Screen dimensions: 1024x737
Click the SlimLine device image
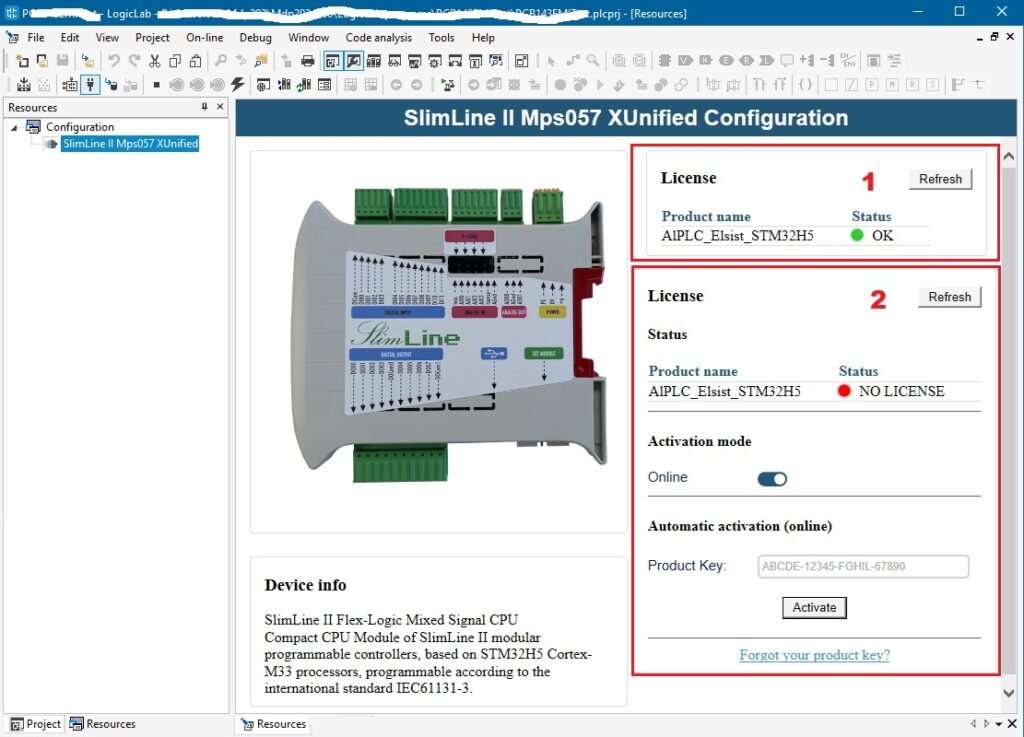[449, 334]
